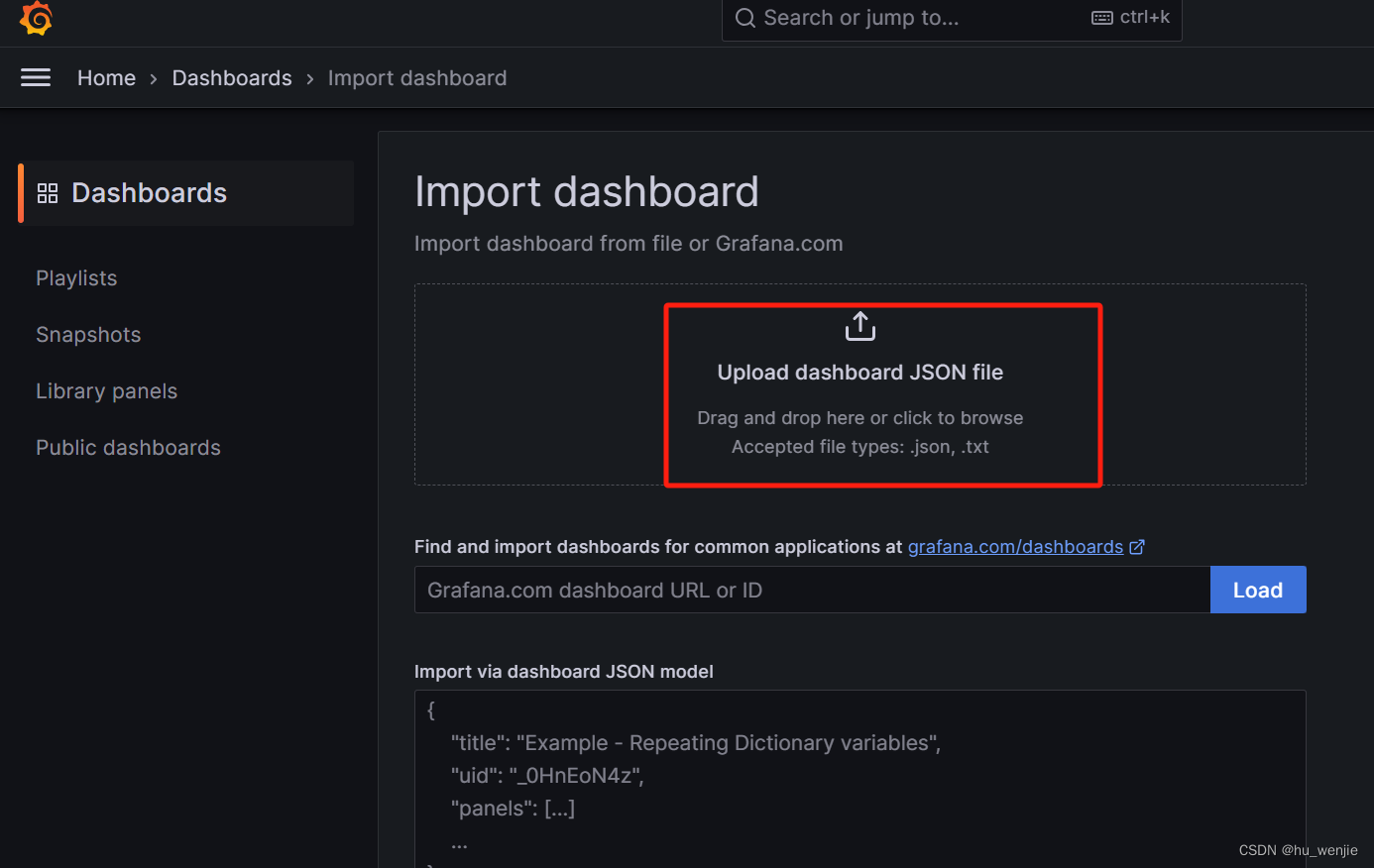Open the hamburger navigation menu

coord(36,77)
